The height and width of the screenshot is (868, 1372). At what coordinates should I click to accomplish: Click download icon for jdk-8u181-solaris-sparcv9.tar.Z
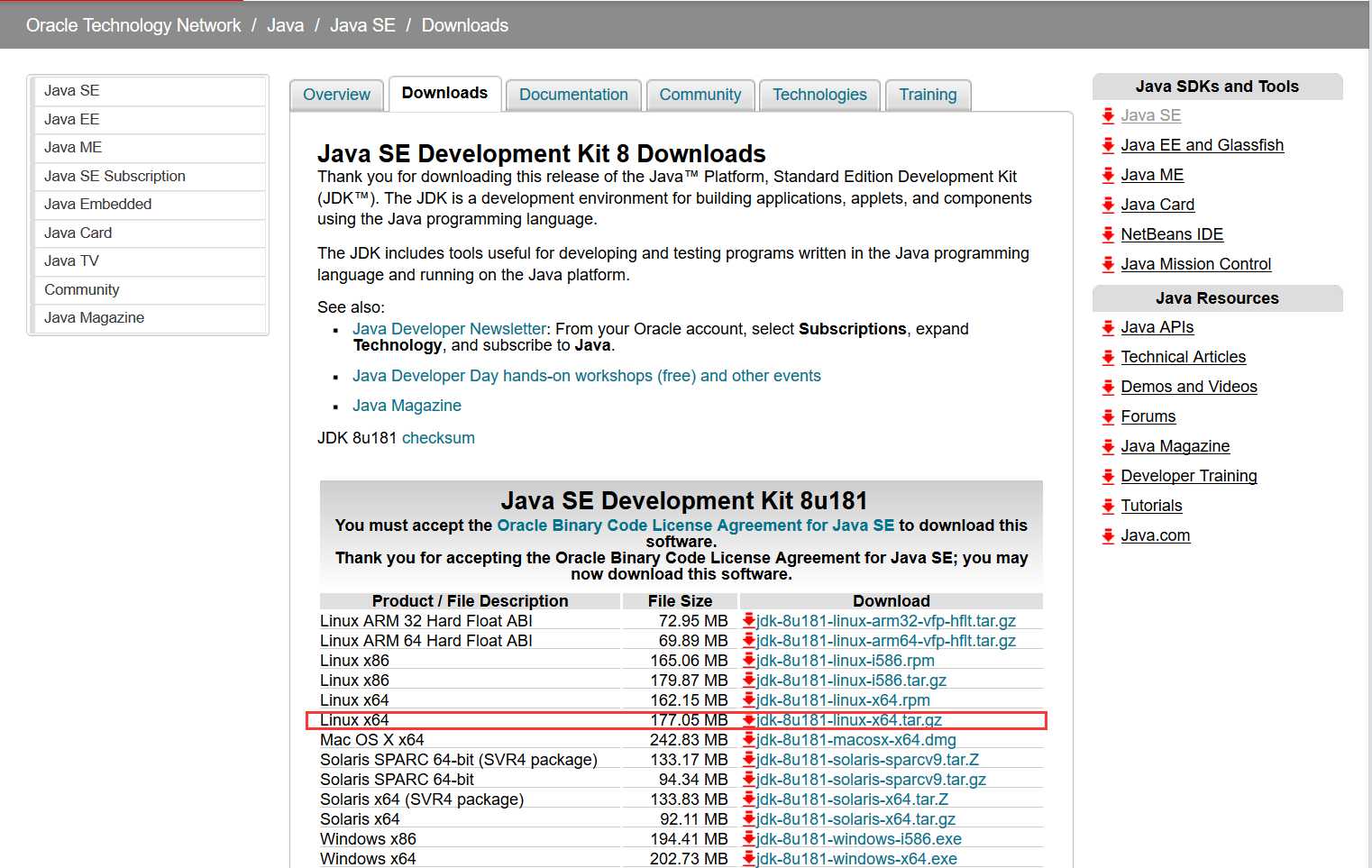click(748, 759)
